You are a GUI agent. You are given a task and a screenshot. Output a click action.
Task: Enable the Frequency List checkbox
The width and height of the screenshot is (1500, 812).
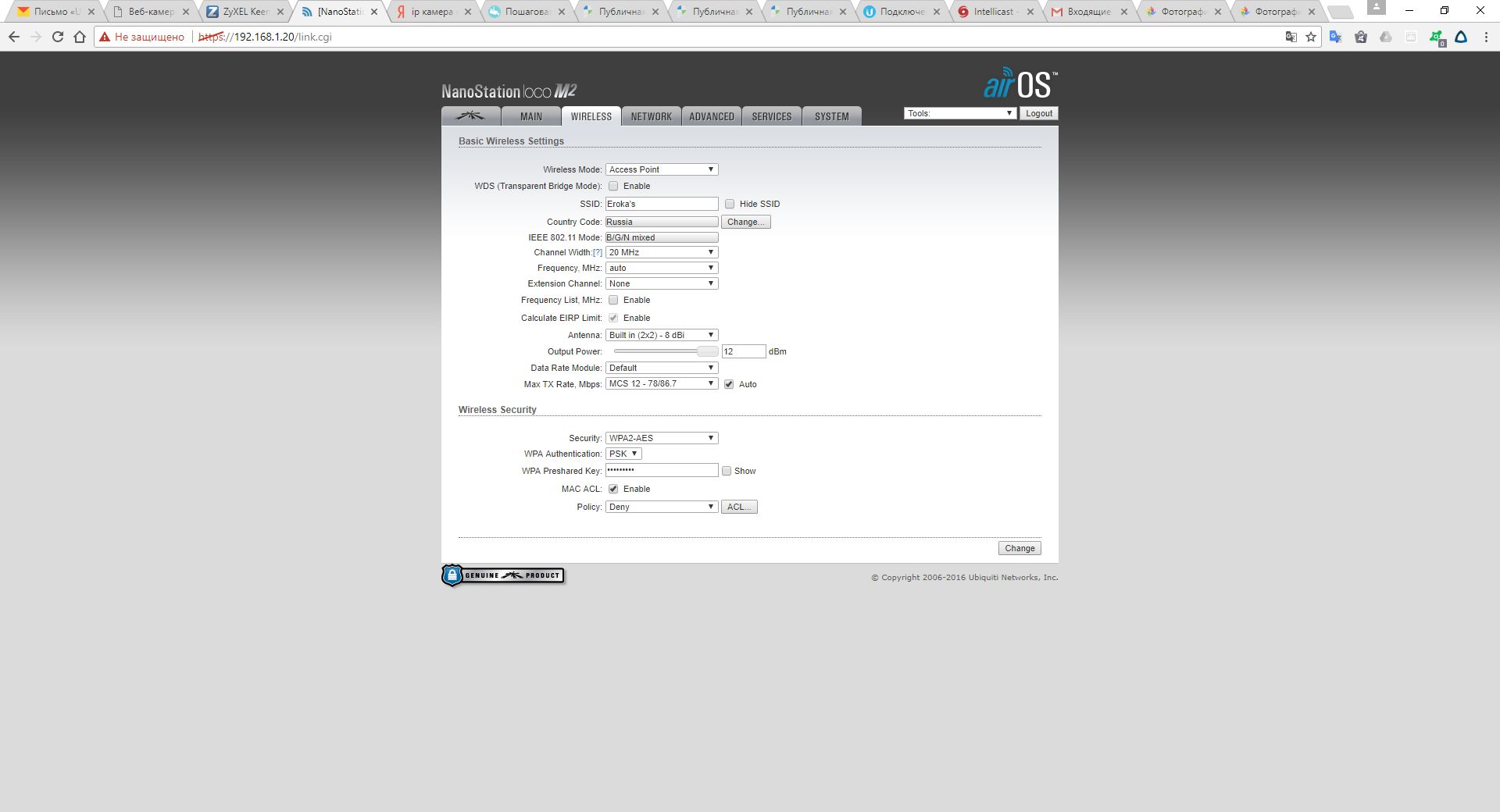613,300
